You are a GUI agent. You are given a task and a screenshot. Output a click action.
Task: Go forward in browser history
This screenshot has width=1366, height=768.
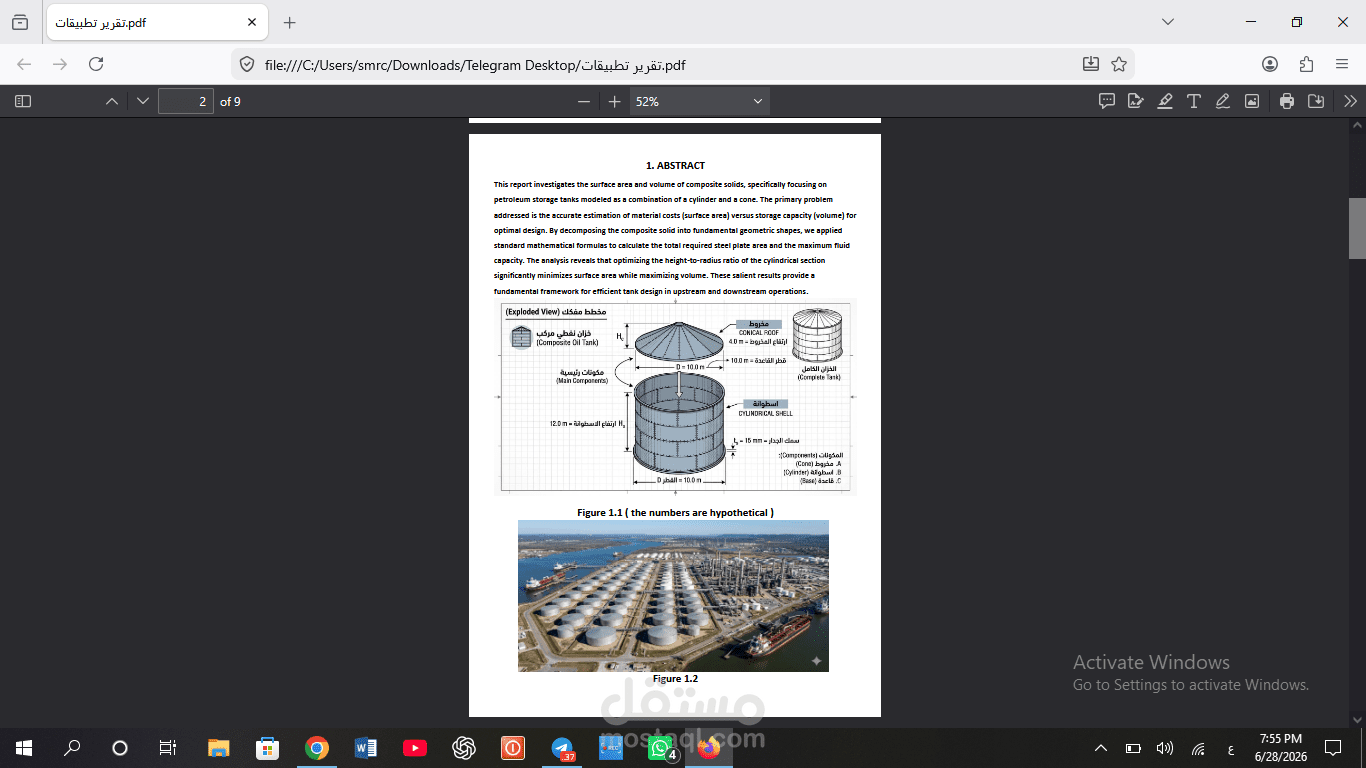coord(60,64)
